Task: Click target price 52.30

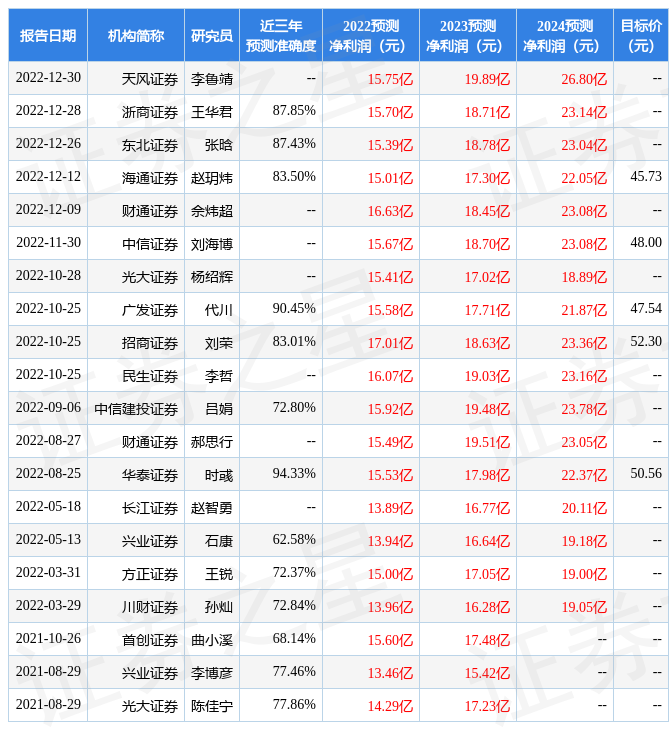Action: click(x=646, y=341)
